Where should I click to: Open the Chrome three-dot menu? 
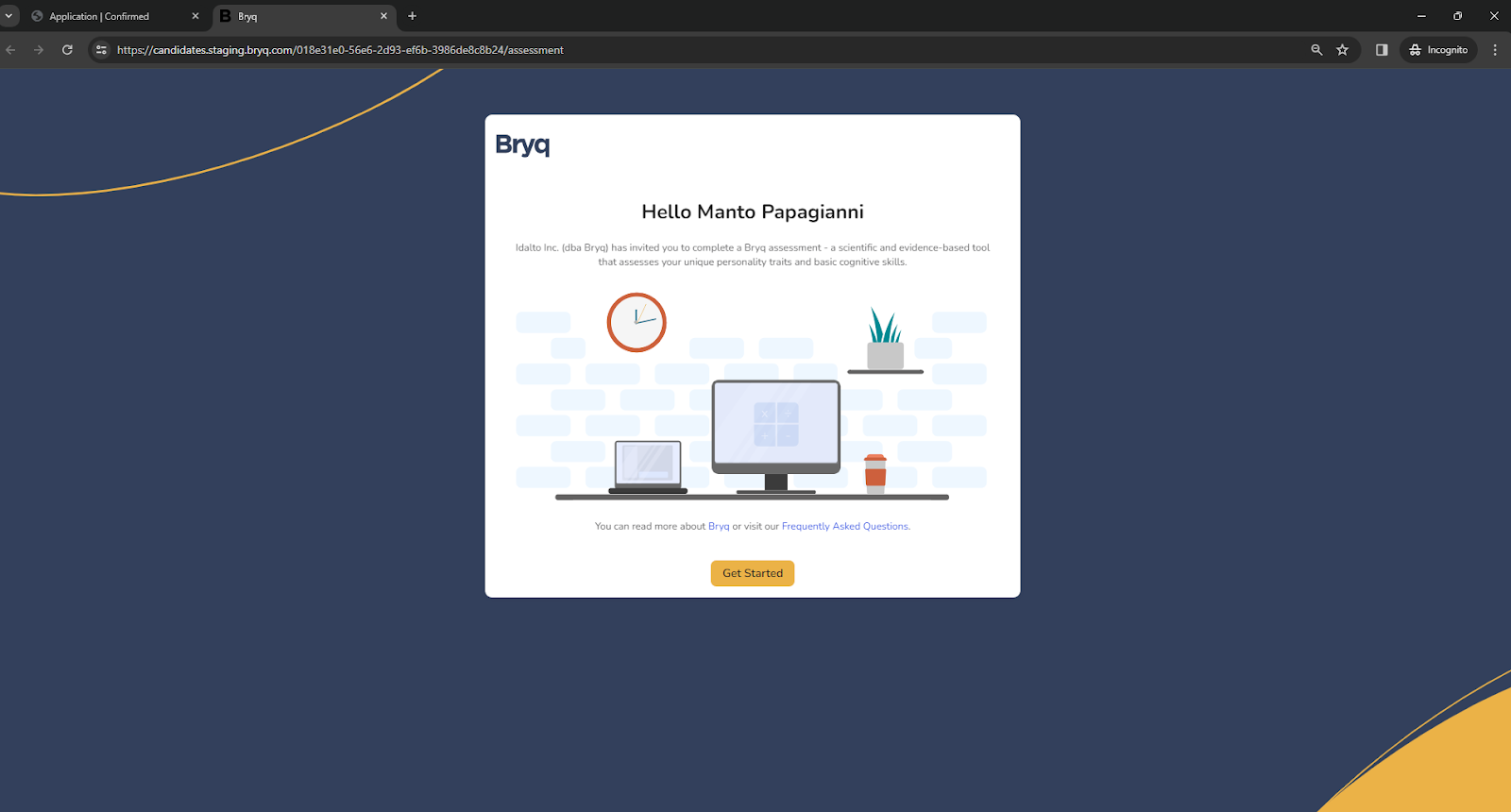[x=1494, y=50]
